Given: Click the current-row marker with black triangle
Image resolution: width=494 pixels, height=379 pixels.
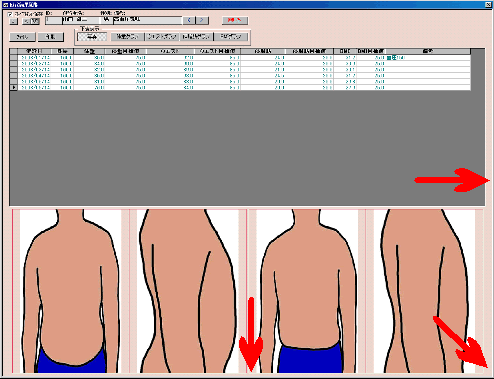Looking at the screenshot, I should (13, 87).
